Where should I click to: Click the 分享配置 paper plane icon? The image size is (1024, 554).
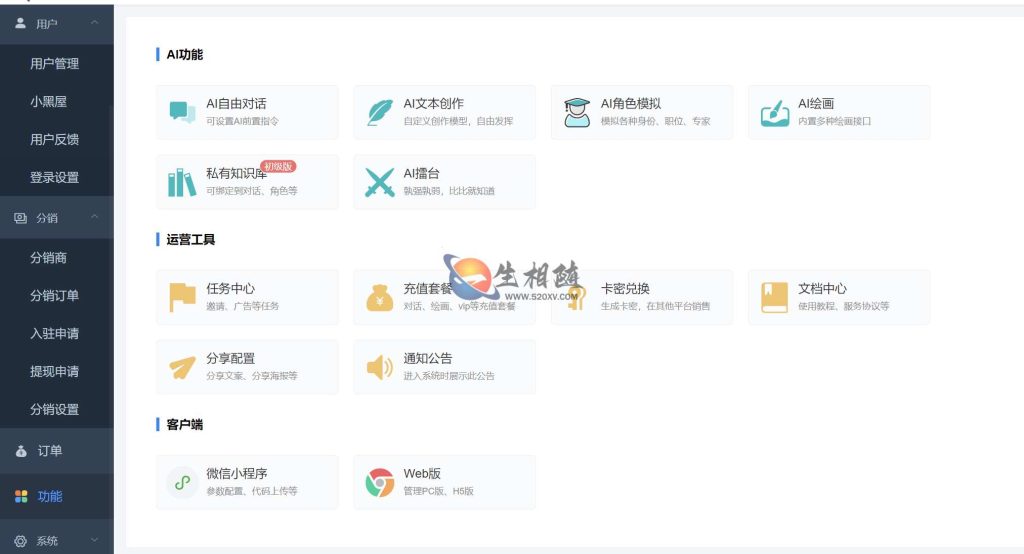coord(182,367)
